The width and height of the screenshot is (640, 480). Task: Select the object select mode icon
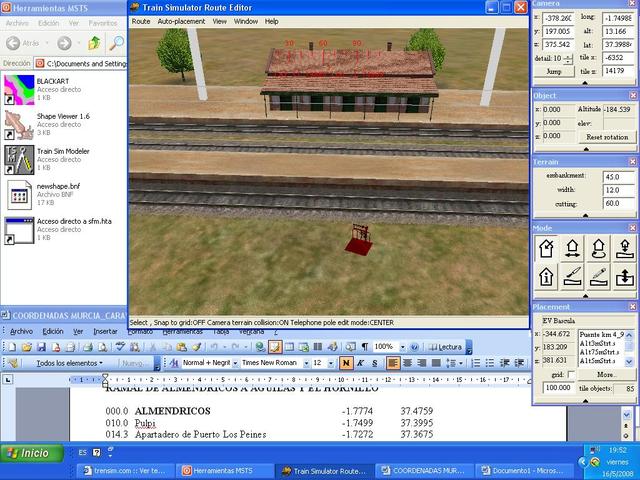(548, 247)
